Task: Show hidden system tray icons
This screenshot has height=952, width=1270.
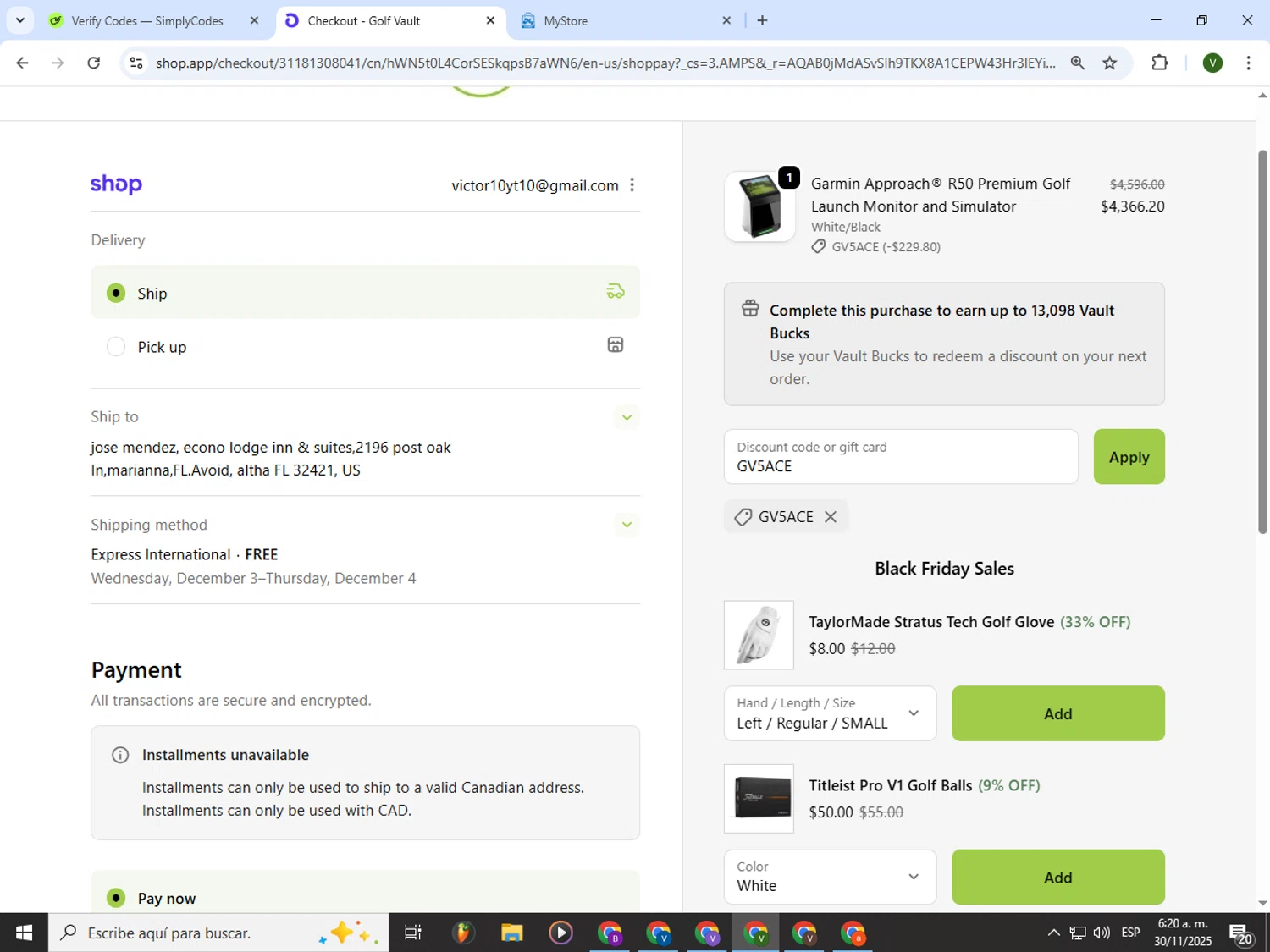Action: coord(1053,933)
